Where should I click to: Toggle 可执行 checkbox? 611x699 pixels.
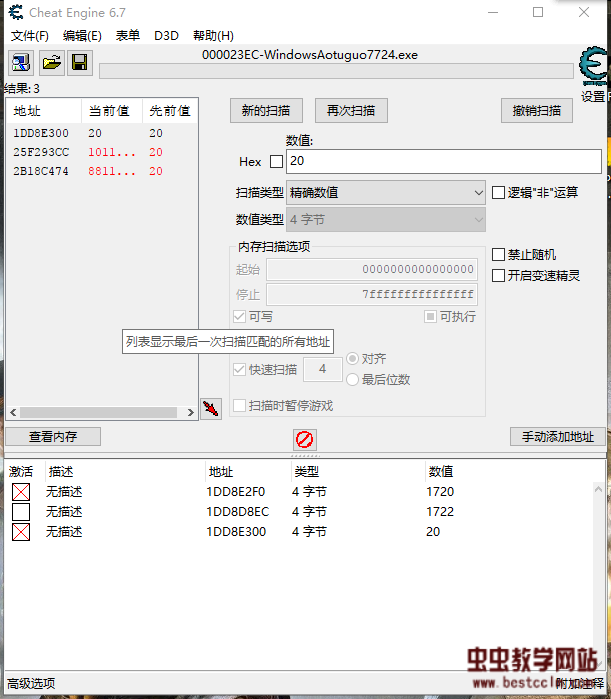click(430, 317)
